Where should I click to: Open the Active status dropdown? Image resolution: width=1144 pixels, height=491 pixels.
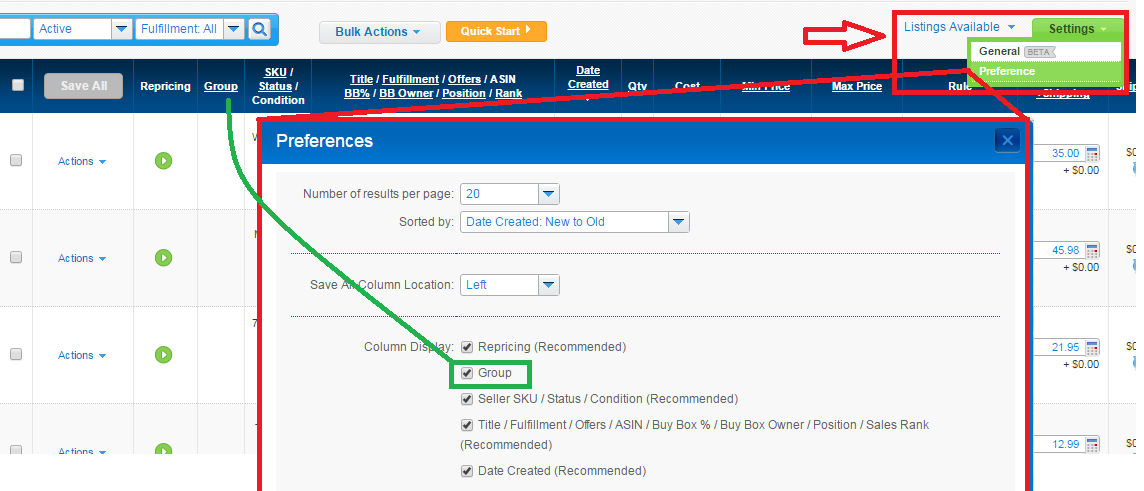tap(82, 29)
